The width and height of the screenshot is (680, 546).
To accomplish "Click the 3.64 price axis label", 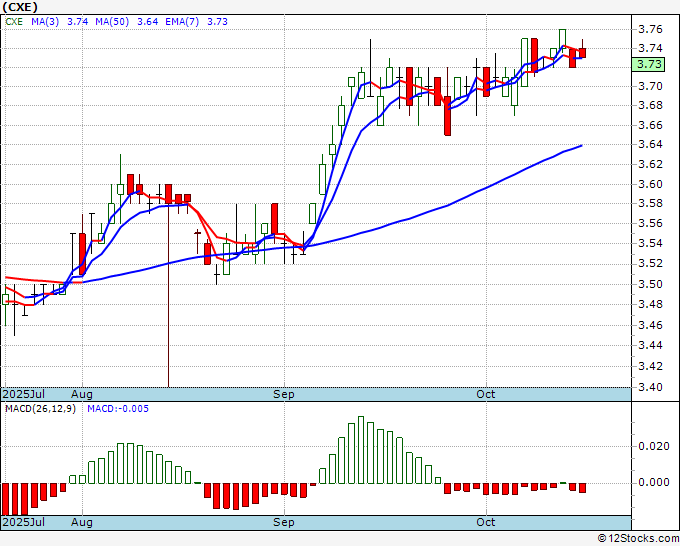I will [650, 144].
